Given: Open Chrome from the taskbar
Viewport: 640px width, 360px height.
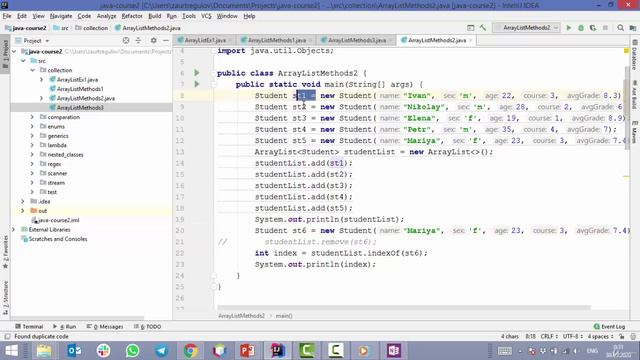Looking at the screenshot, I should [x=190, y=351].
